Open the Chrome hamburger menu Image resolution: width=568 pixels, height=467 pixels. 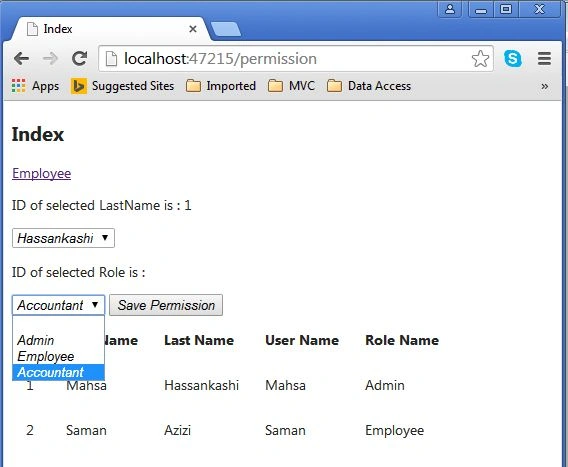544,58
